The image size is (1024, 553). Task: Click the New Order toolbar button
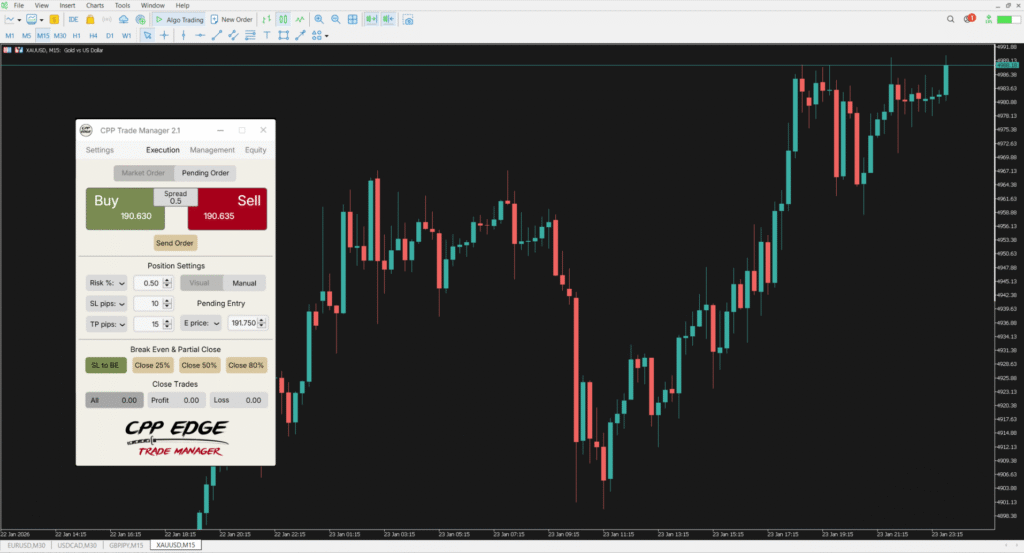pos(232,20)
